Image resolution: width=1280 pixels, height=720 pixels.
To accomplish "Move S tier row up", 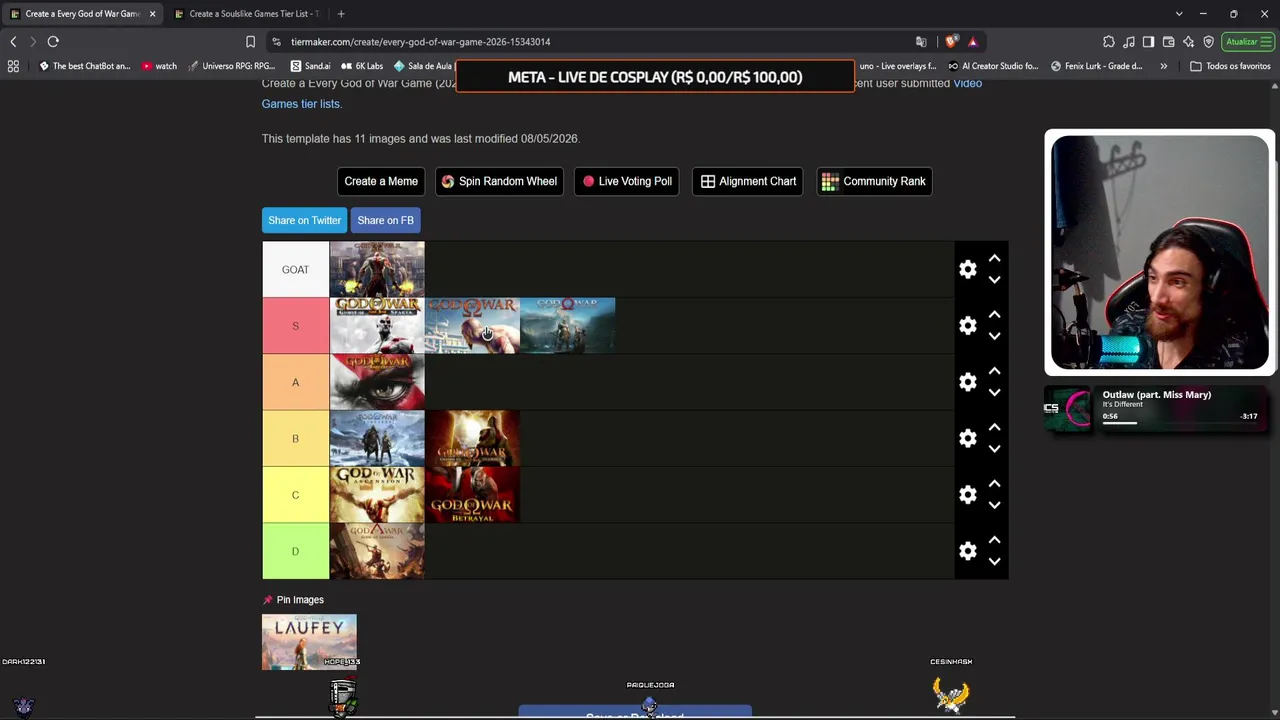I will [994, 314].
